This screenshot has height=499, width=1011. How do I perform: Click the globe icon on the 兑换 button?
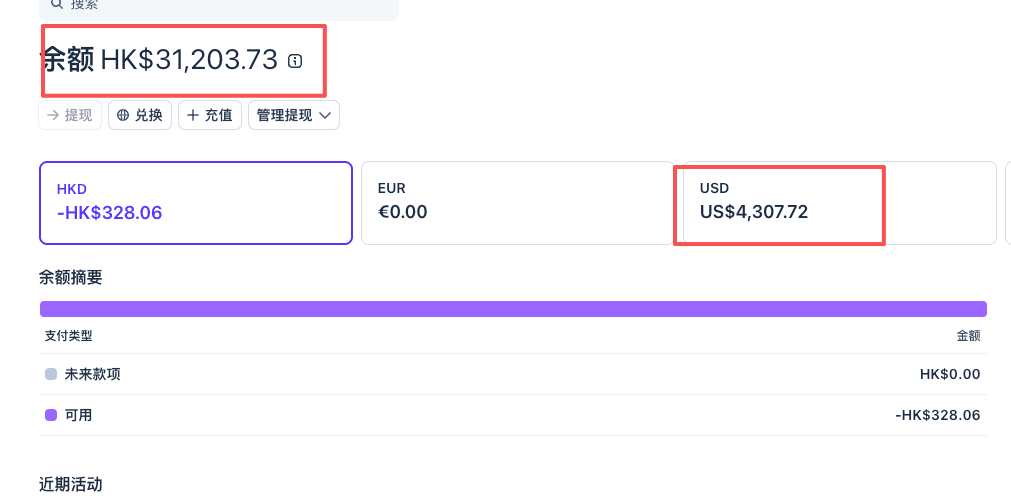pos(123,115)
